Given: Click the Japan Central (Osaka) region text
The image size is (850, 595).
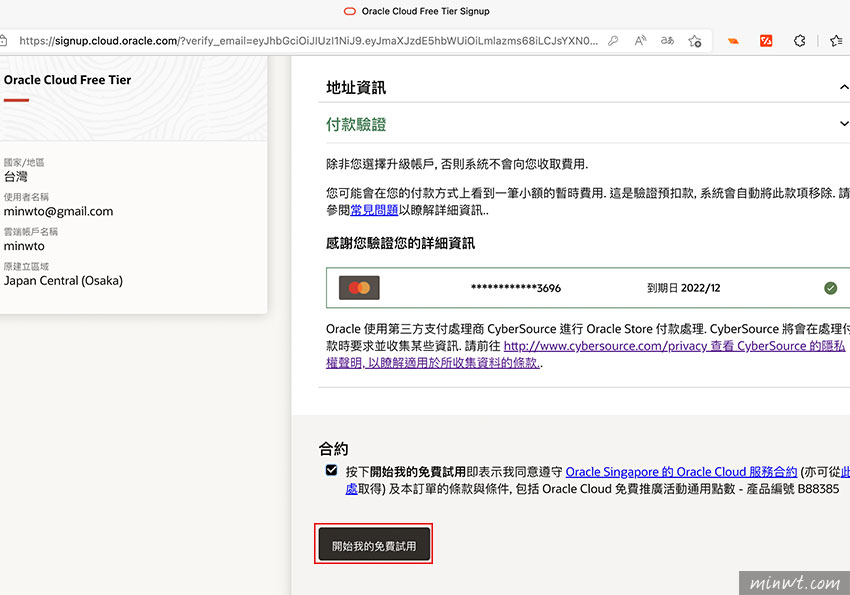Looking at the screenshot, I should (63, 281).
